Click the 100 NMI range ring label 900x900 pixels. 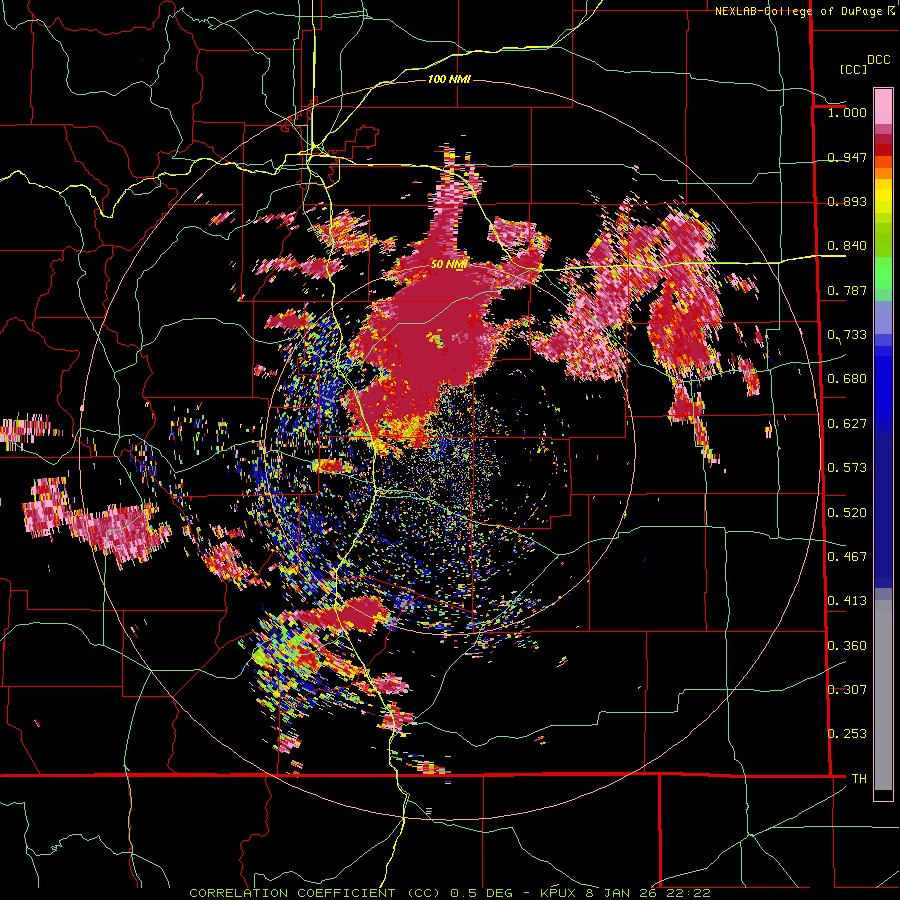449,79
